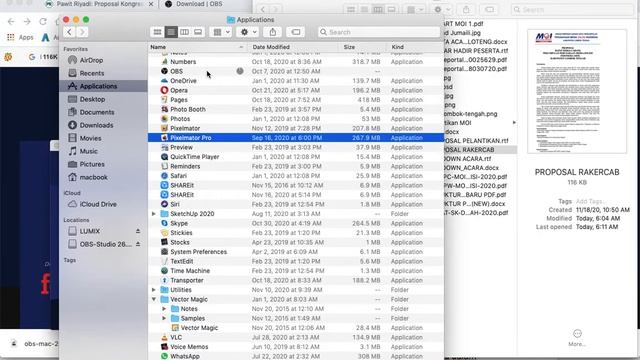The image size is (640, 360).
Task: Select the System Preferences application
Action: tap(296, 252)
